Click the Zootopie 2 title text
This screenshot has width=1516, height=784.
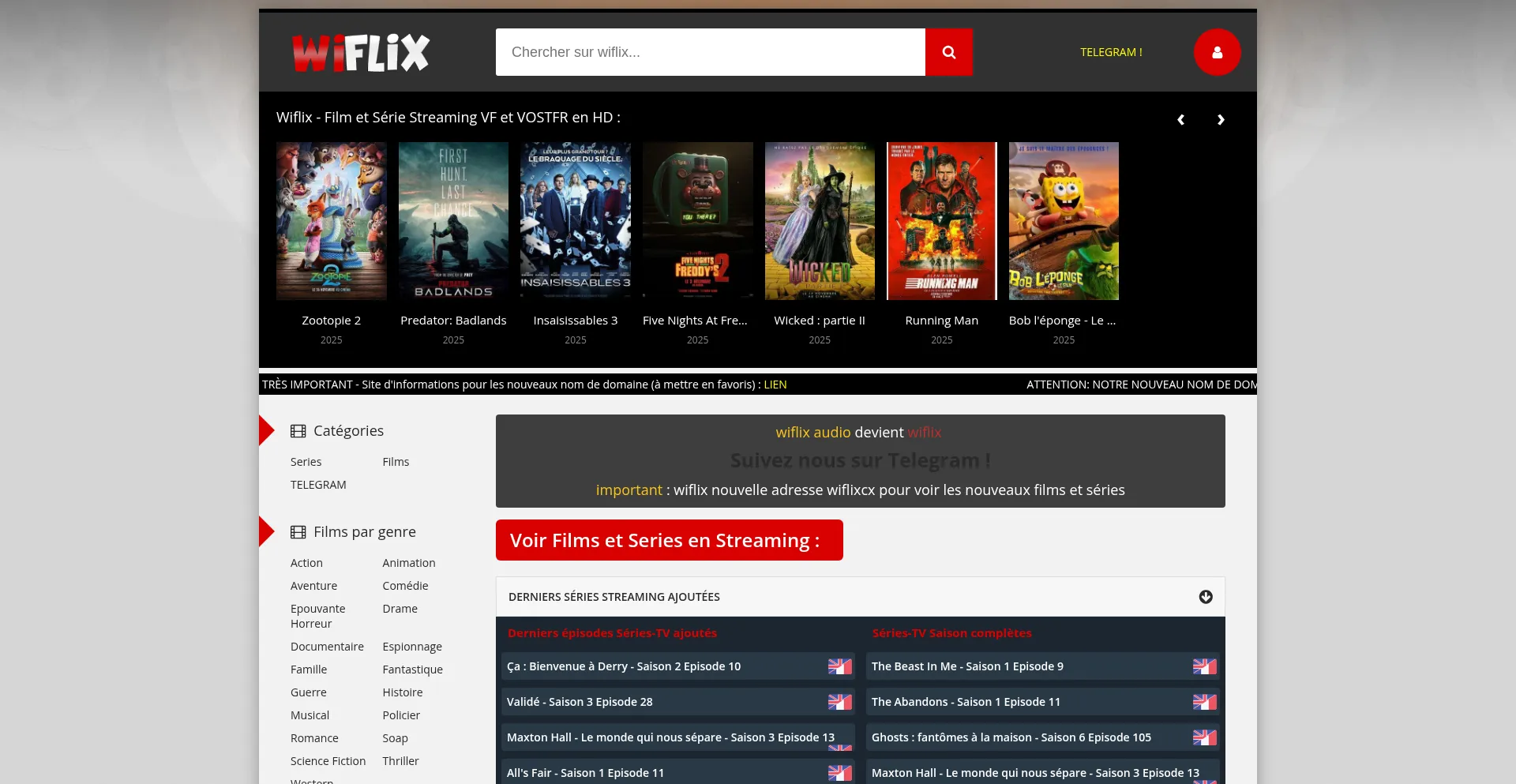coord(332,321)
